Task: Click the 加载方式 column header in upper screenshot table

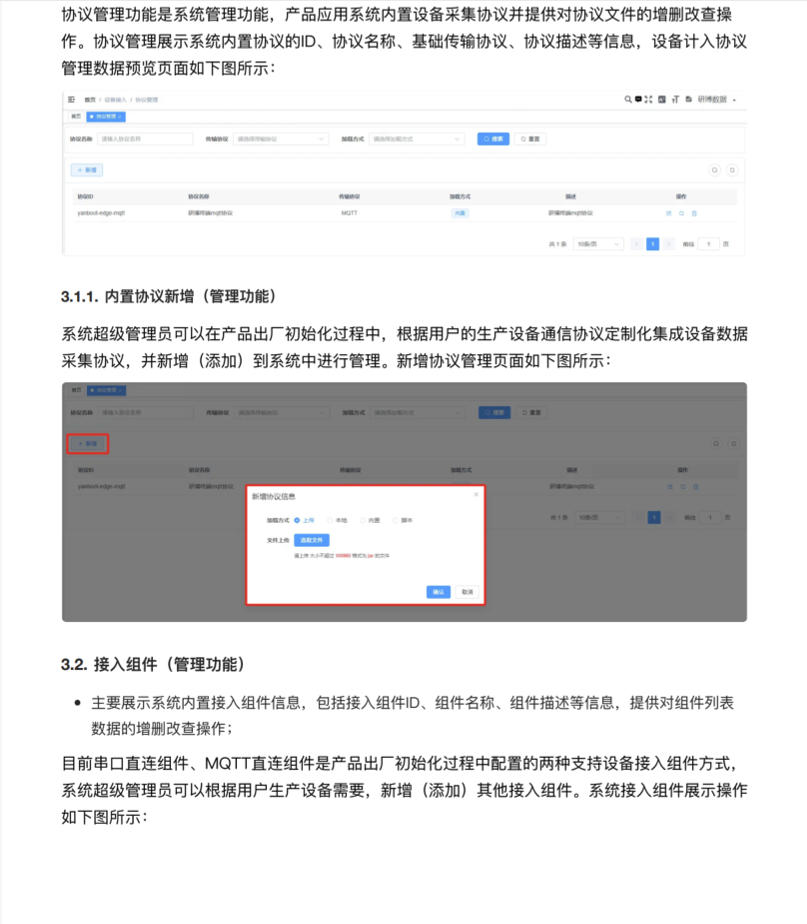Action: pos(460,197)
